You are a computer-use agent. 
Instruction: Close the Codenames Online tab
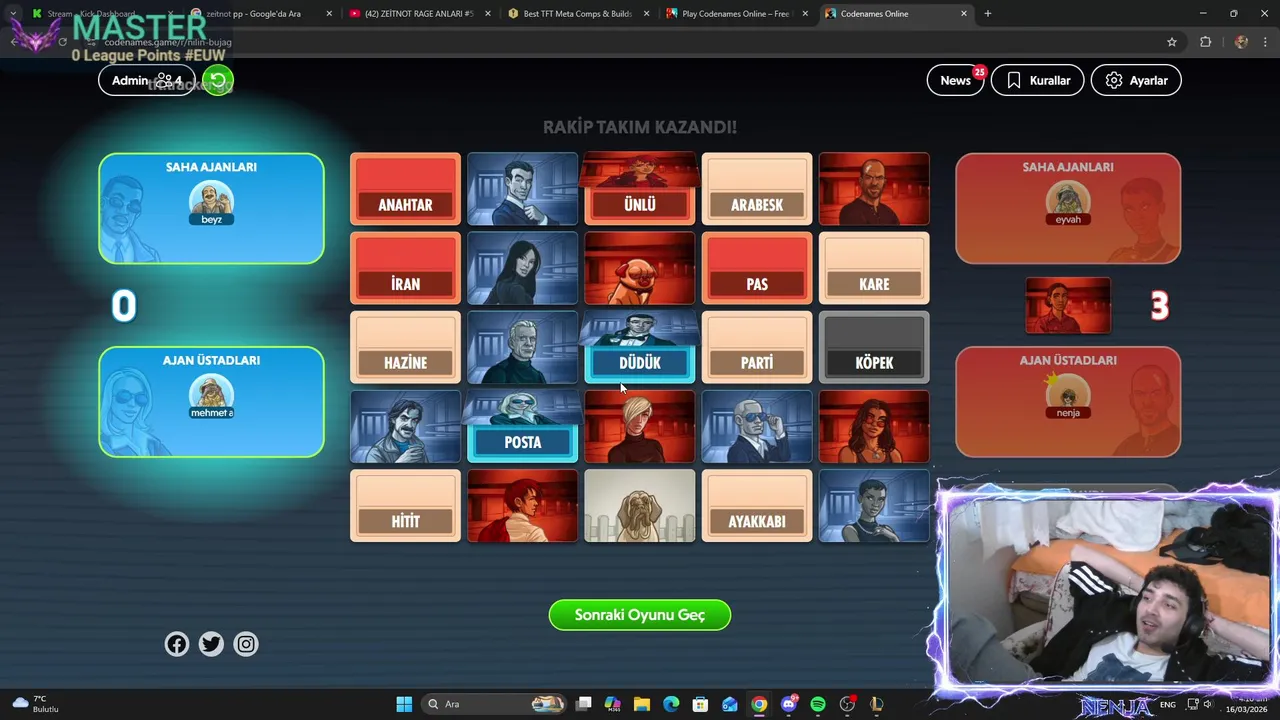(x=964, y=14)
